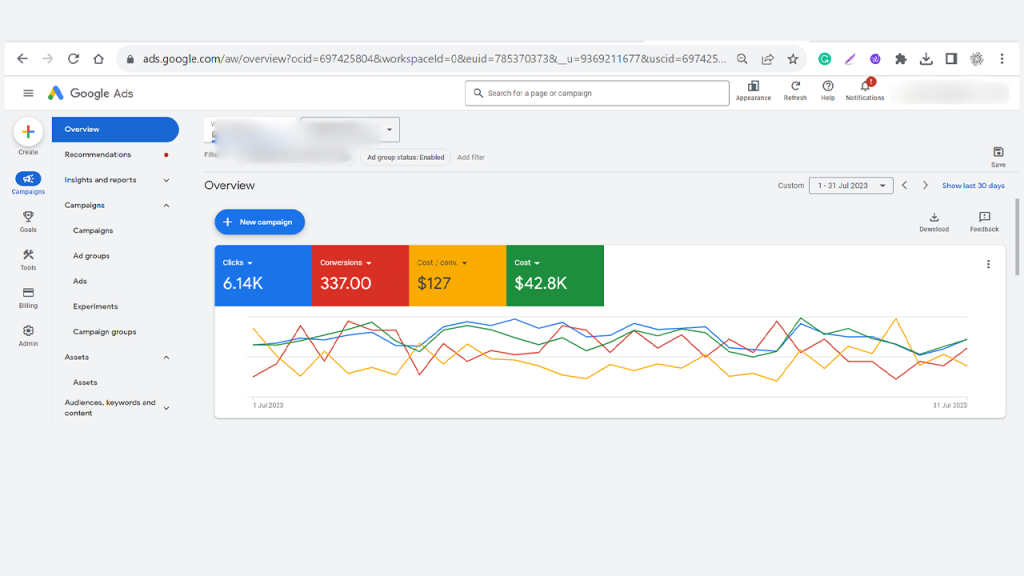This screenshot has width=1024, height=576.
Task: Open Experiments page
Action: click(95, 307)
